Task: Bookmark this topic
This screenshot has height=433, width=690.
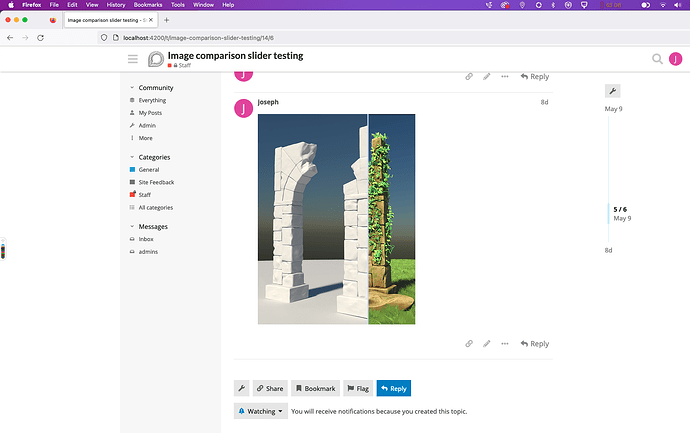Action: click(x=316, y=388)
